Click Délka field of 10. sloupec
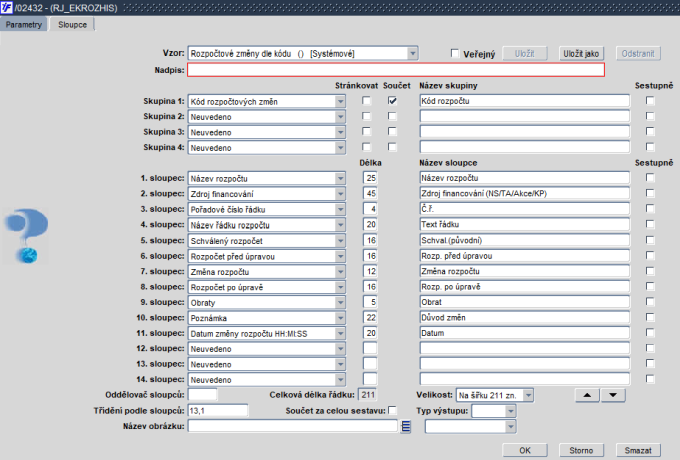The width and height of the screenshot is (680, 460). point(370,317)
